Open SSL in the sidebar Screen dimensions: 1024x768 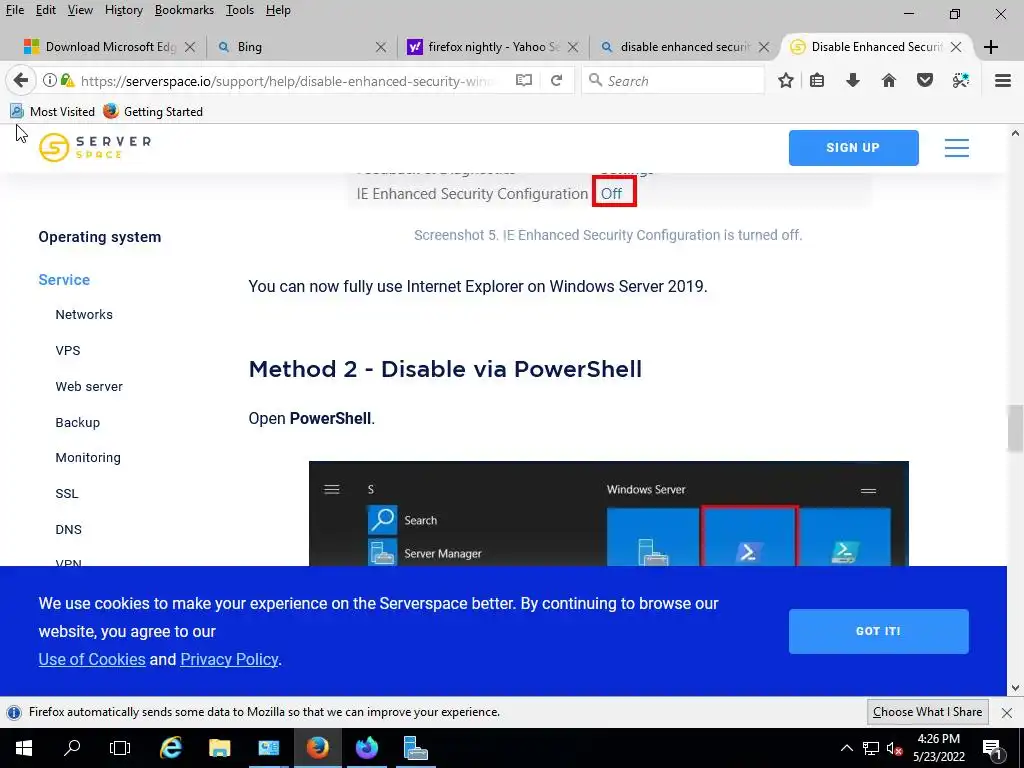pyautogui.click(x=67, y=494)
